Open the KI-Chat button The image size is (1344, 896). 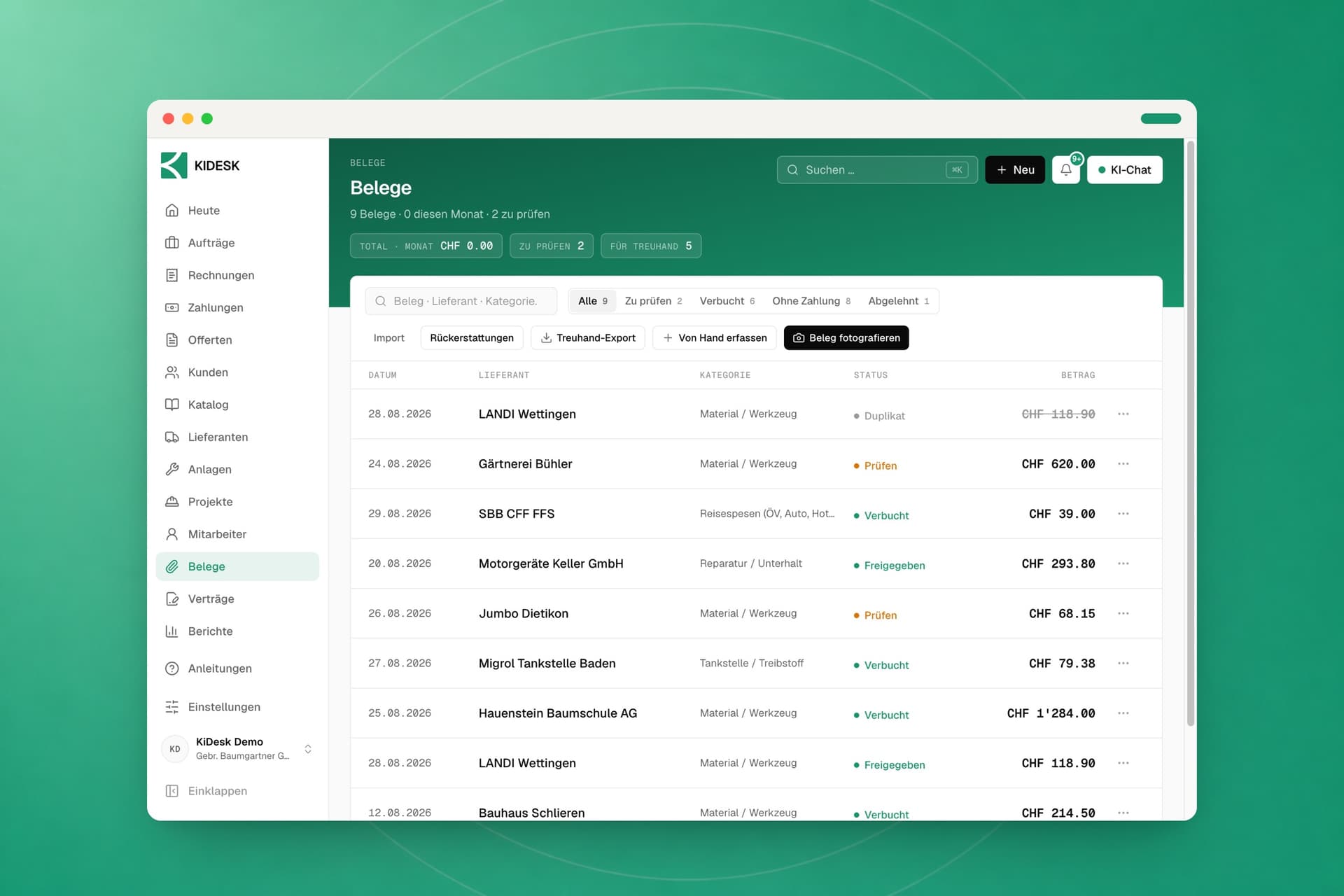tap(1125, 169)
